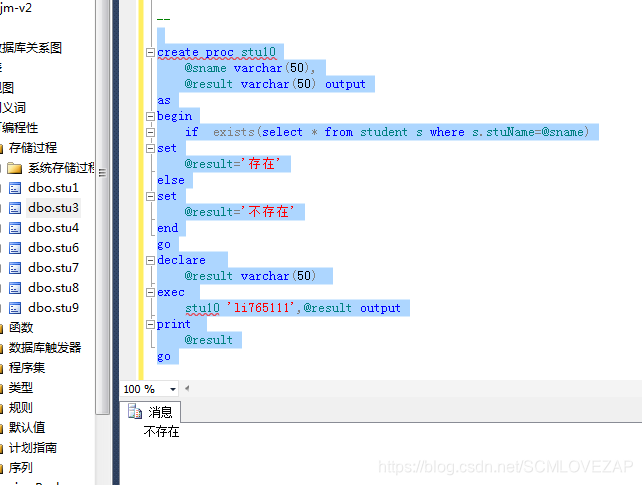Select dbo.stu3 in the object tree
This screenshot has height=485, width=642.
pyautogui.click(x=53, y=208)
